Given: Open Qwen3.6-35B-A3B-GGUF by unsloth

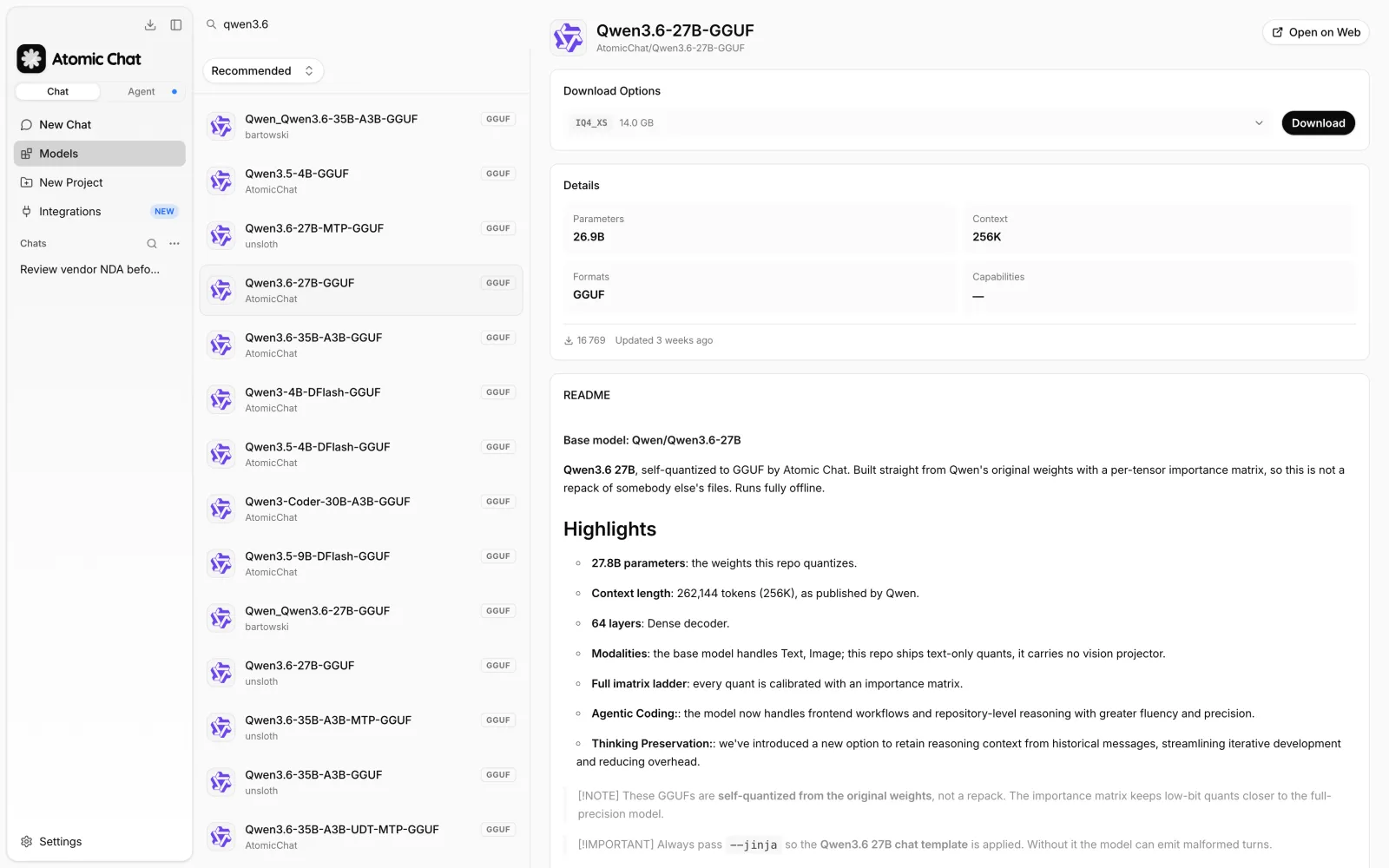Looking at the screenshot, I should [361, 782].
